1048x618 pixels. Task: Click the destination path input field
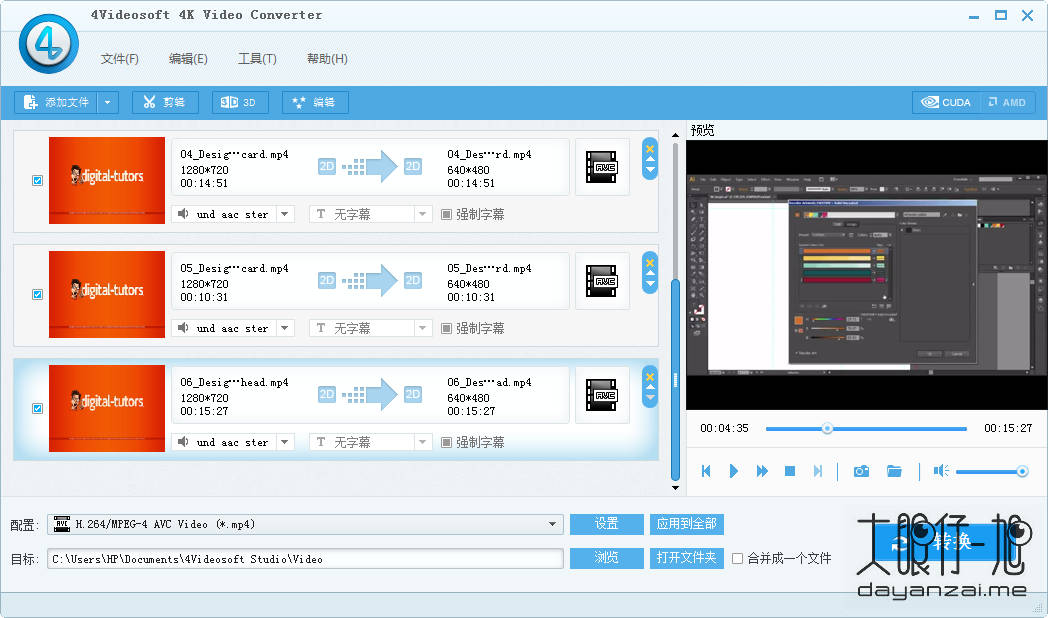(305, 559)
